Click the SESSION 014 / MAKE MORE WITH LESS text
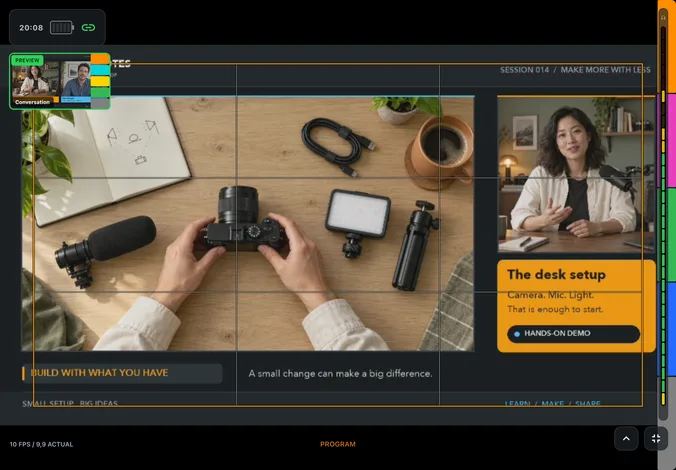676x470 pixels. point(575,70)
